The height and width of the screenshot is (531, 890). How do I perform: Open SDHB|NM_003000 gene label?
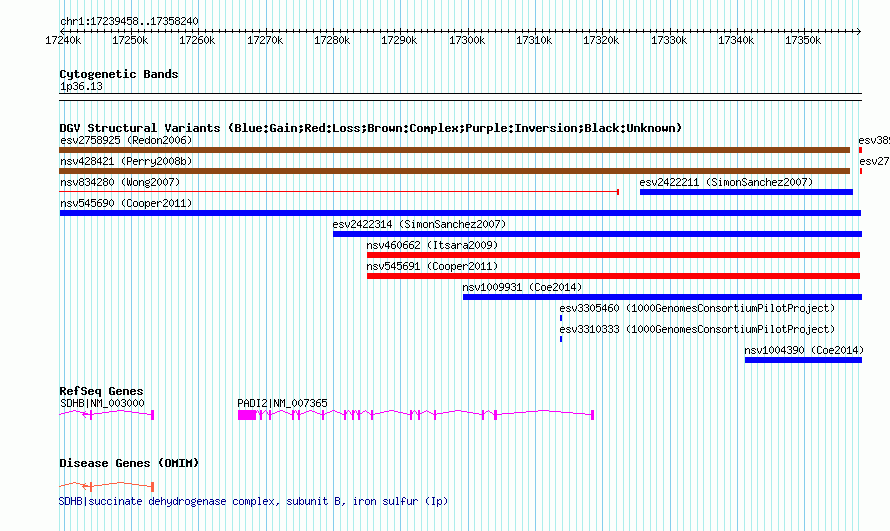tap(102, 403)
